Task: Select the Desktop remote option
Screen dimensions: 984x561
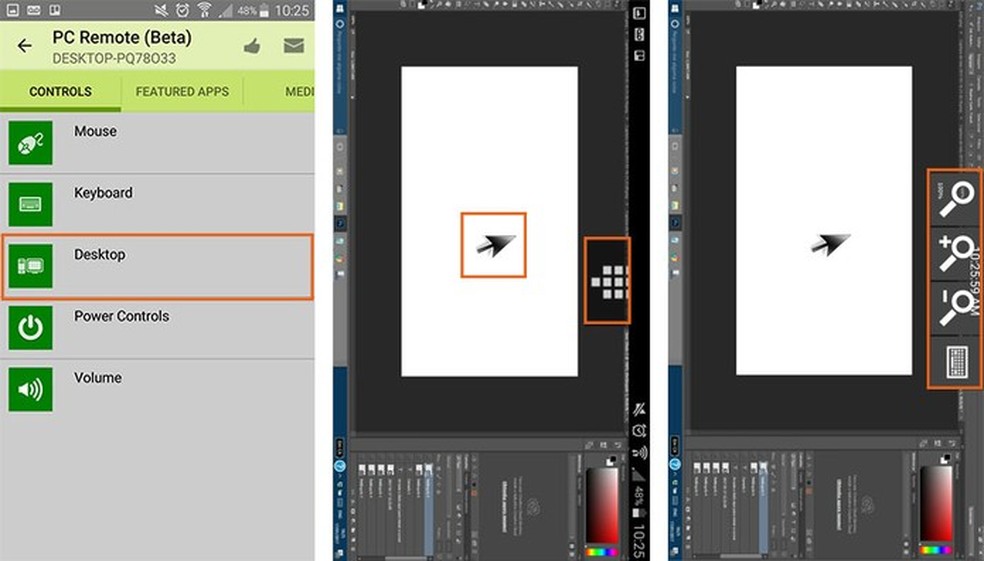Action: coord(157,266)
